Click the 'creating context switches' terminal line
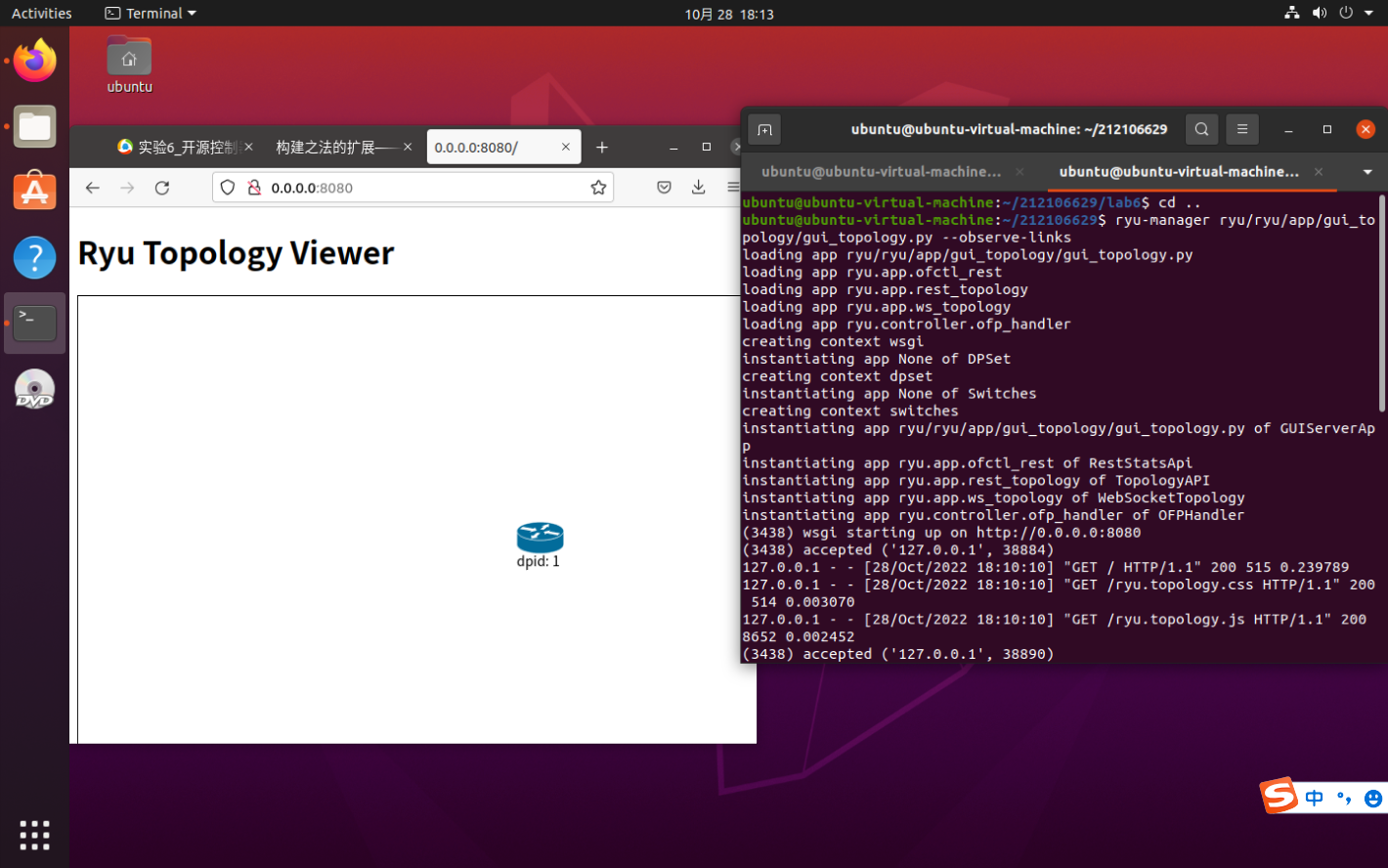The image size is (1388, 868). 850,412
